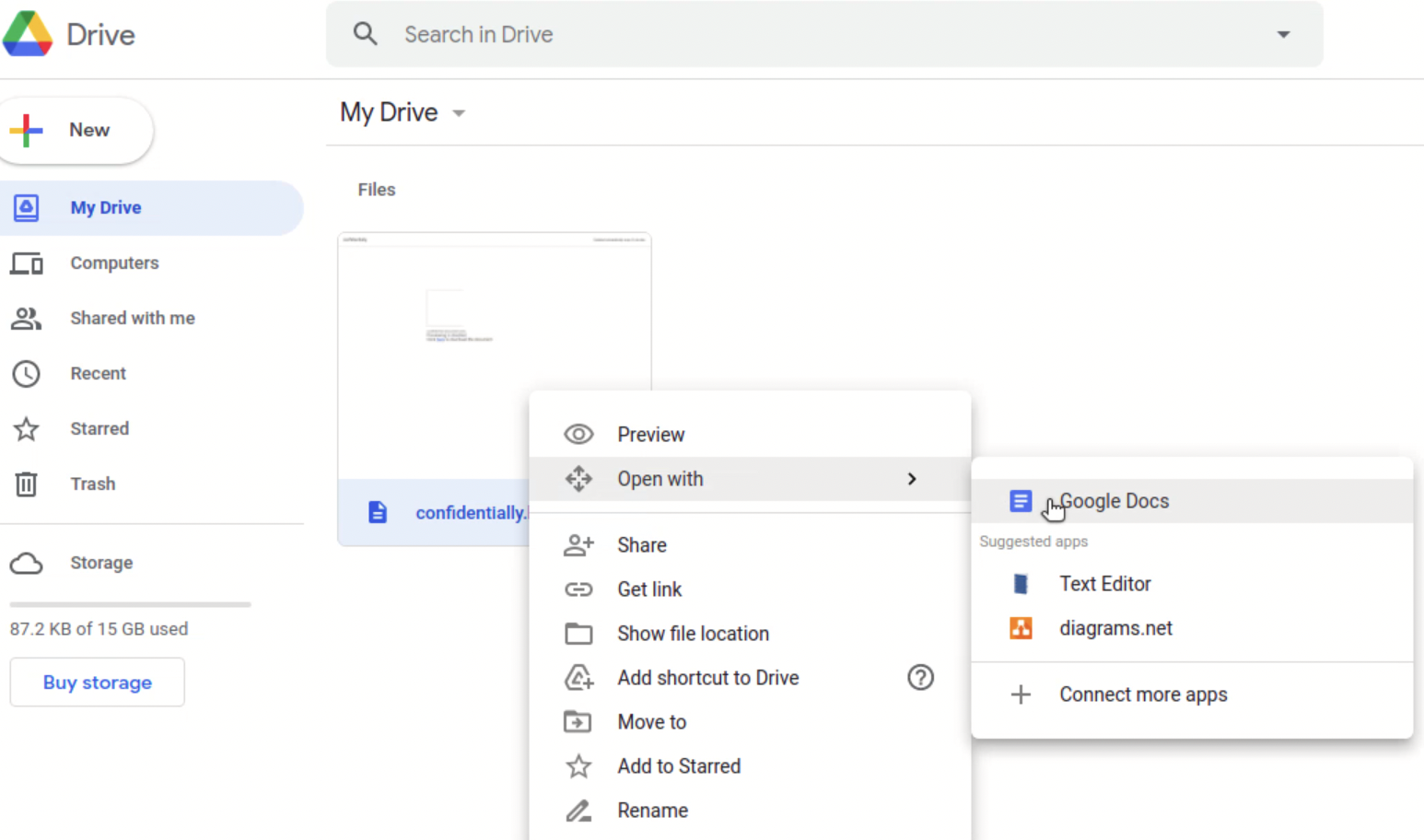Select Show file location
Screen dimensions: 1424x840
coord(750,634)
